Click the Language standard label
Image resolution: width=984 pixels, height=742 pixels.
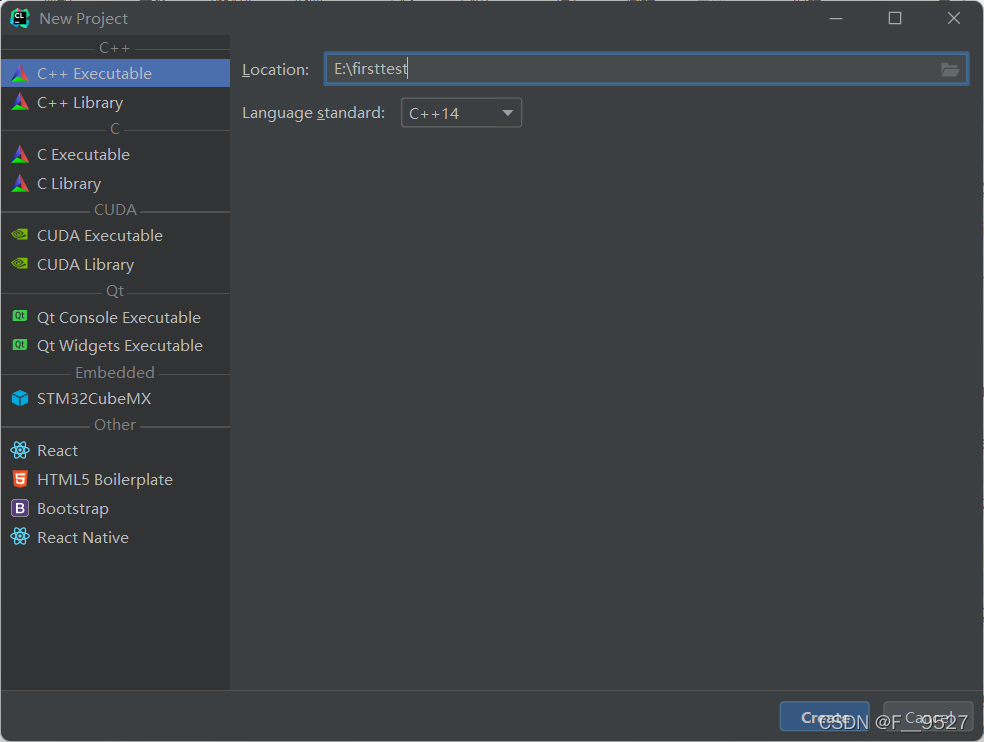point(314,113)
